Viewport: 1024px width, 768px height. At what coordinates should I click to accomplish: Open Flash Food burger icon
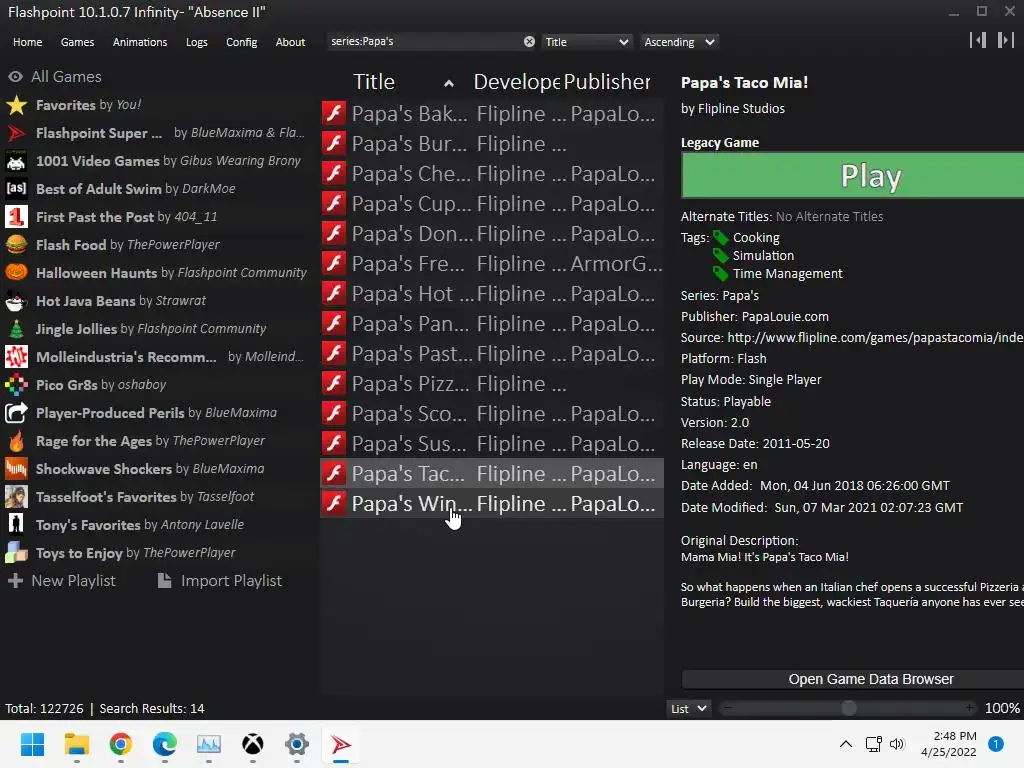tap(16, 245)
